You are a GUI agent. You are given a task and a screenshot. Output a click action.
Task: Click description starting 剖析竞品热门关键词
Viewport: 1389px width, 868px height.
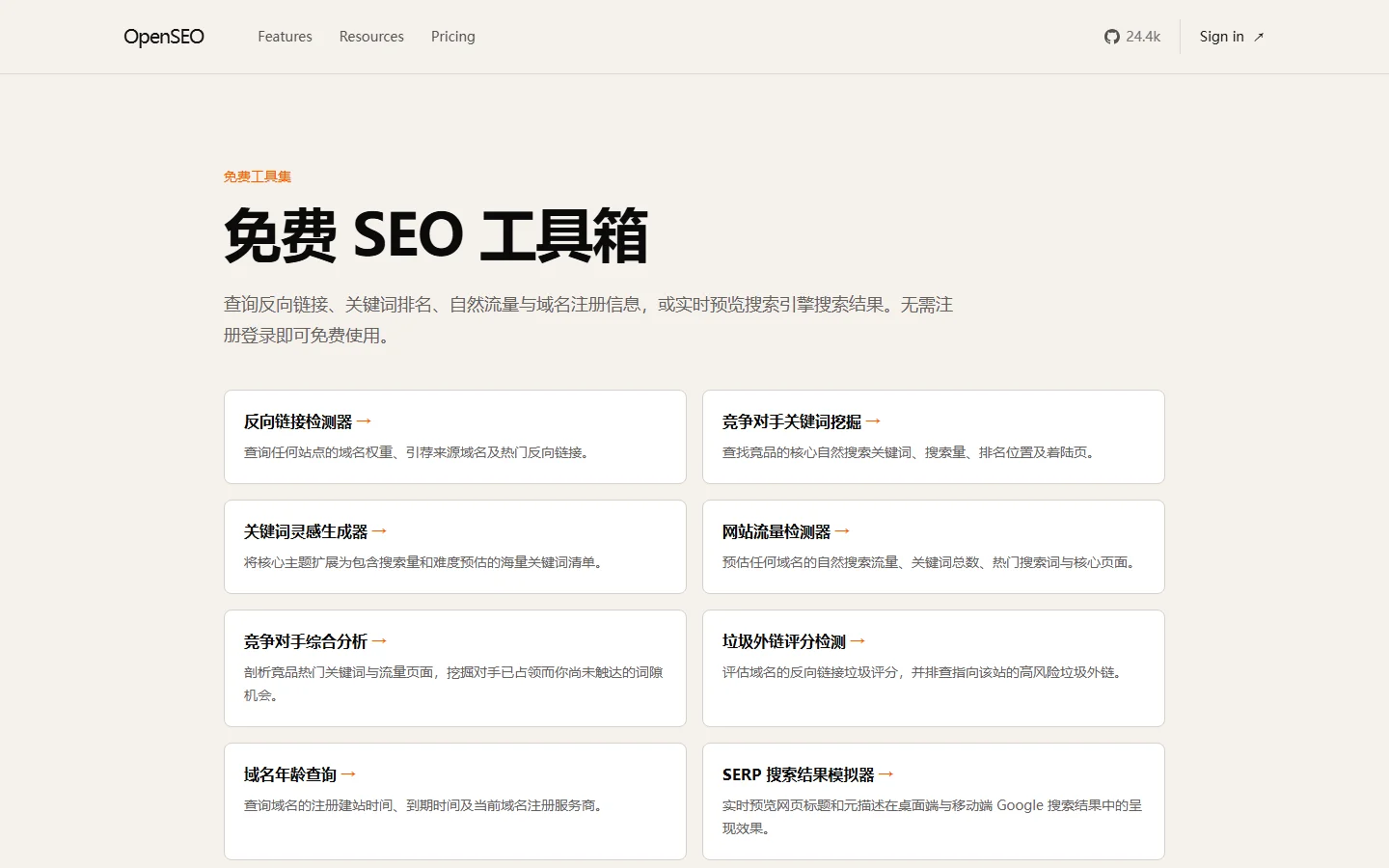click(x=453, y=684)
